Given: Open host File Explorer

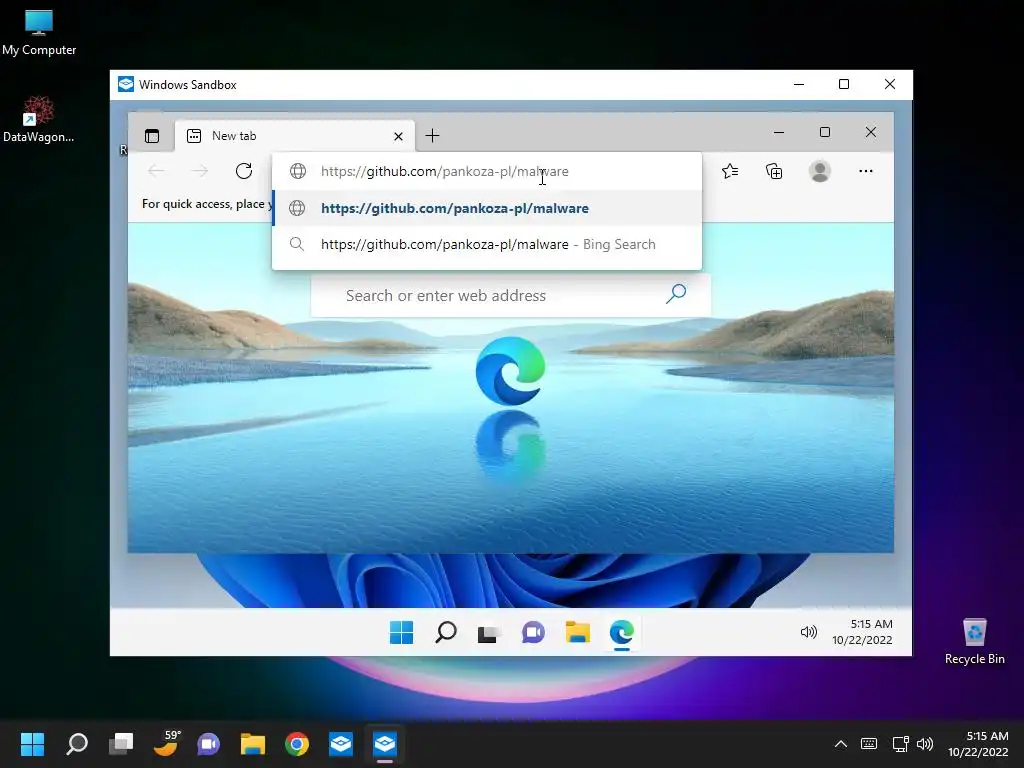Looking at the screenshot, I should click(253, 744).
